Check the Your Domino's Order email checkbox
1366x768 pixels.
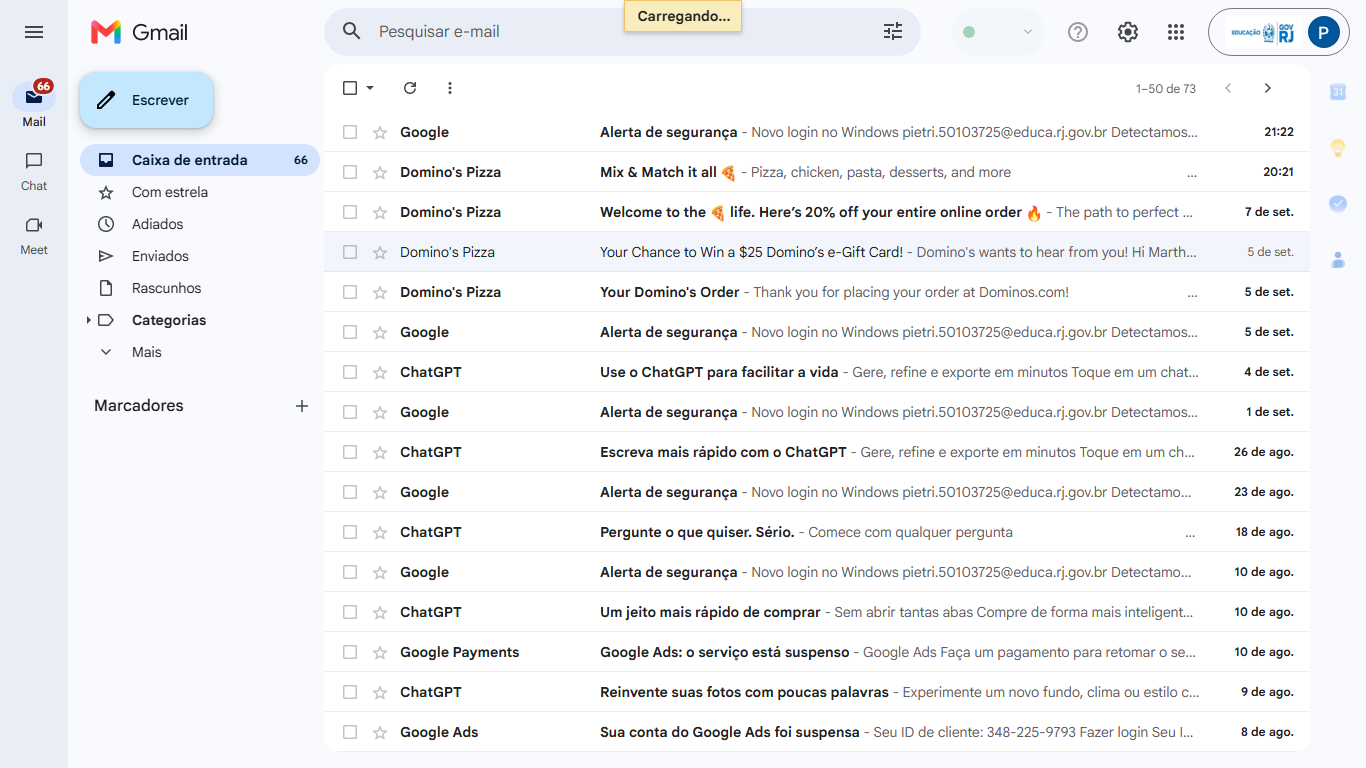coord(350,292)
